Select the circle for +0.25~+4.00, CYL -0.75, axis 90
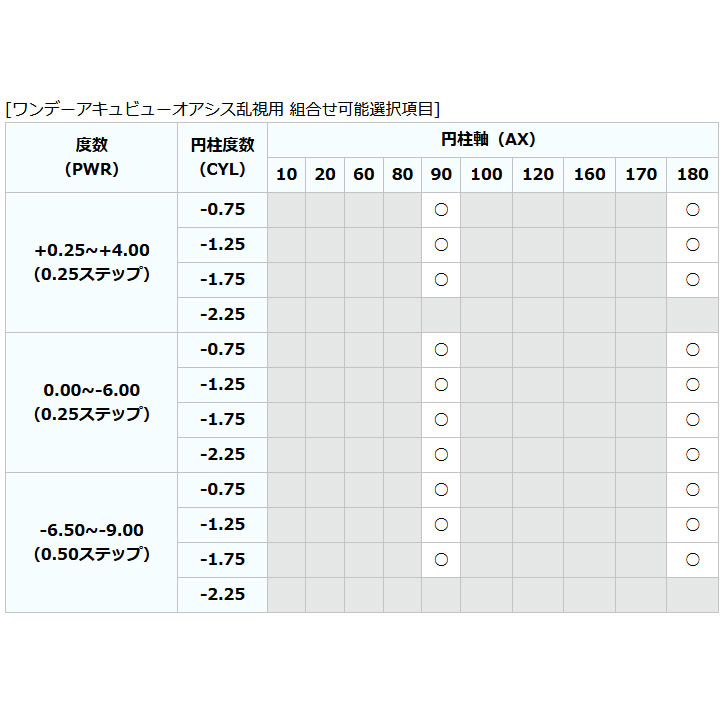The image size is (725, 725). click(441, 210)
